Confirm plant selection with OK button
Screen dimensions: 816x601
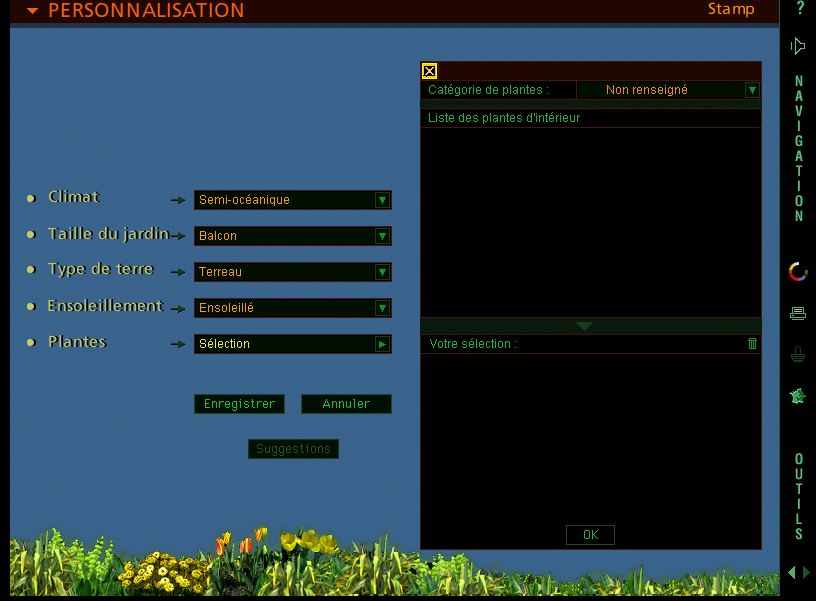(x=590, y=535)
